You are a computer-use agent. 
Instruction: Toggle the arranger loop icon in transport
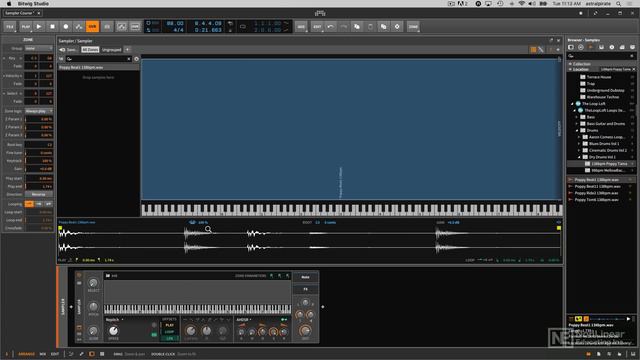pyautogui.click(x=243, y=27)
